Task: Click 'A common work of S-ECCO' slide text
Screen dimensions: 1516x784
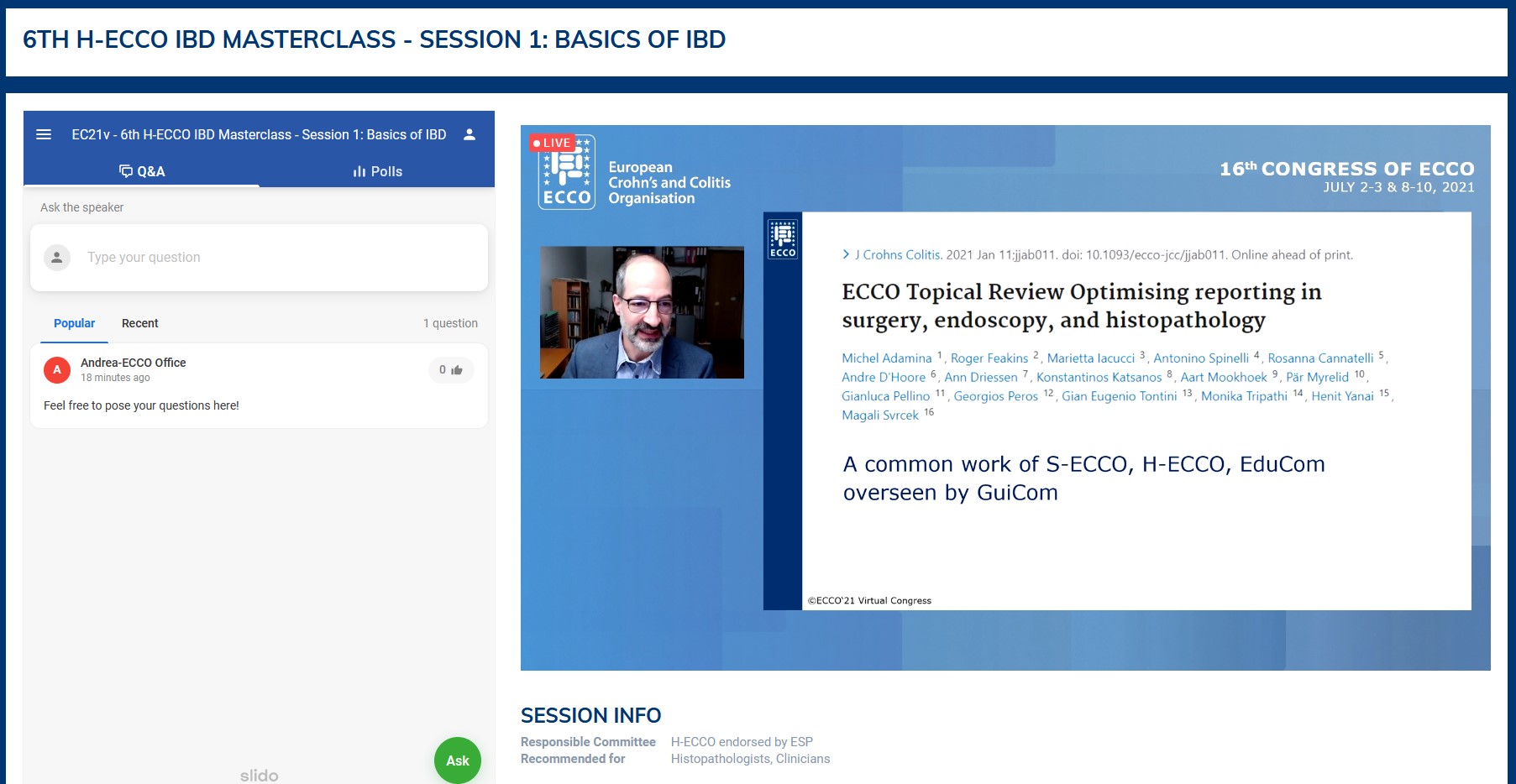Action: coord(1083,478)
